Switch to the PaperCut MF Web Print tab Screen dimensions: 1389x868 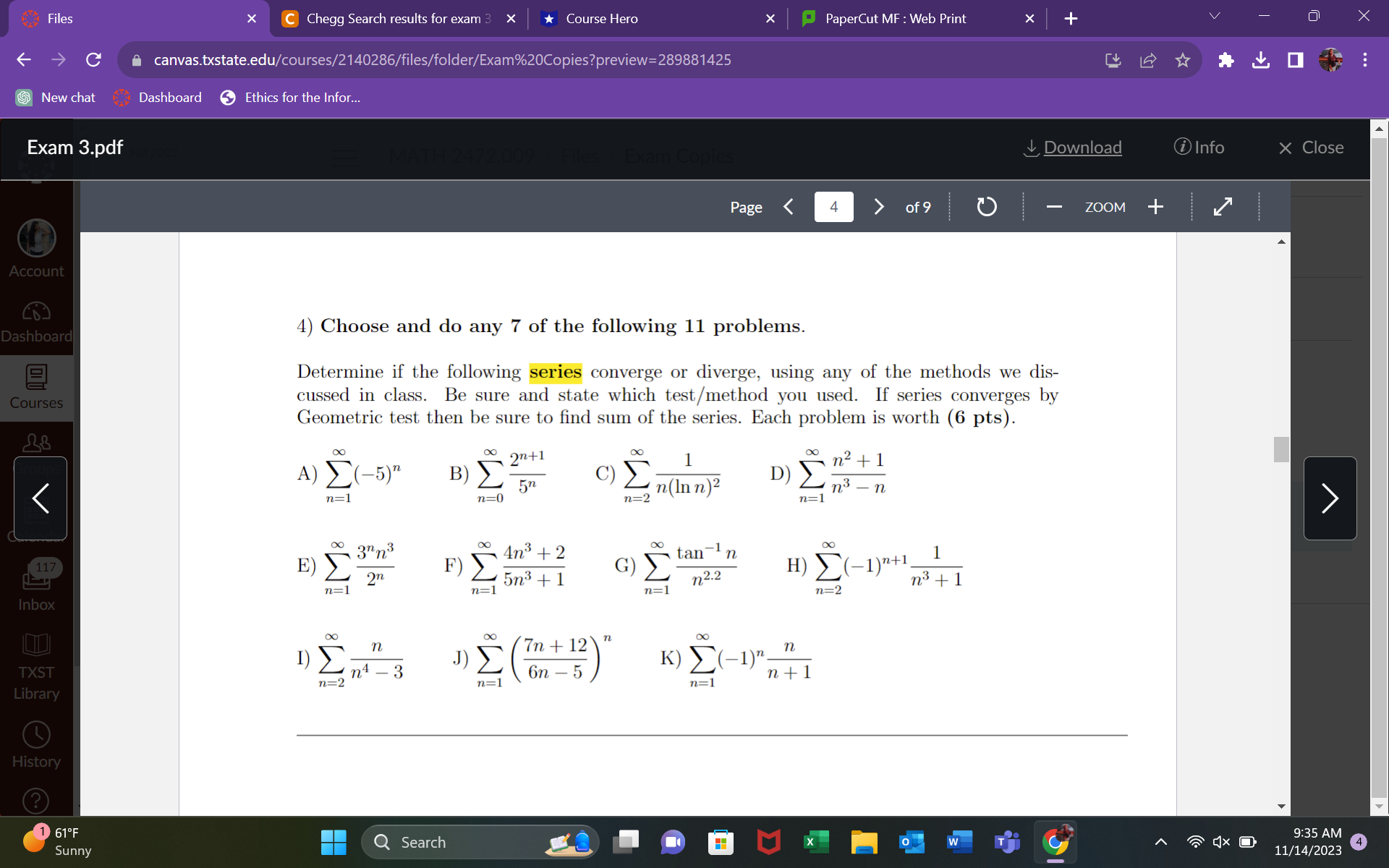pyautogui.click(x=897, y=18)
